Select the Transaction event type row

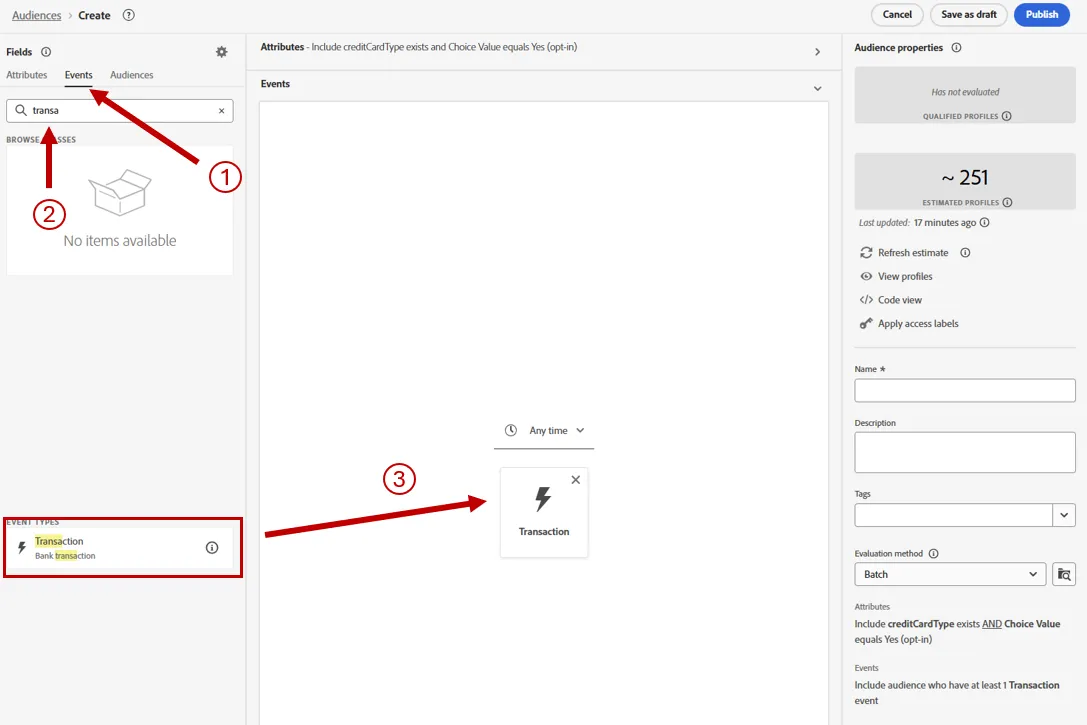(x=120, y=548)
